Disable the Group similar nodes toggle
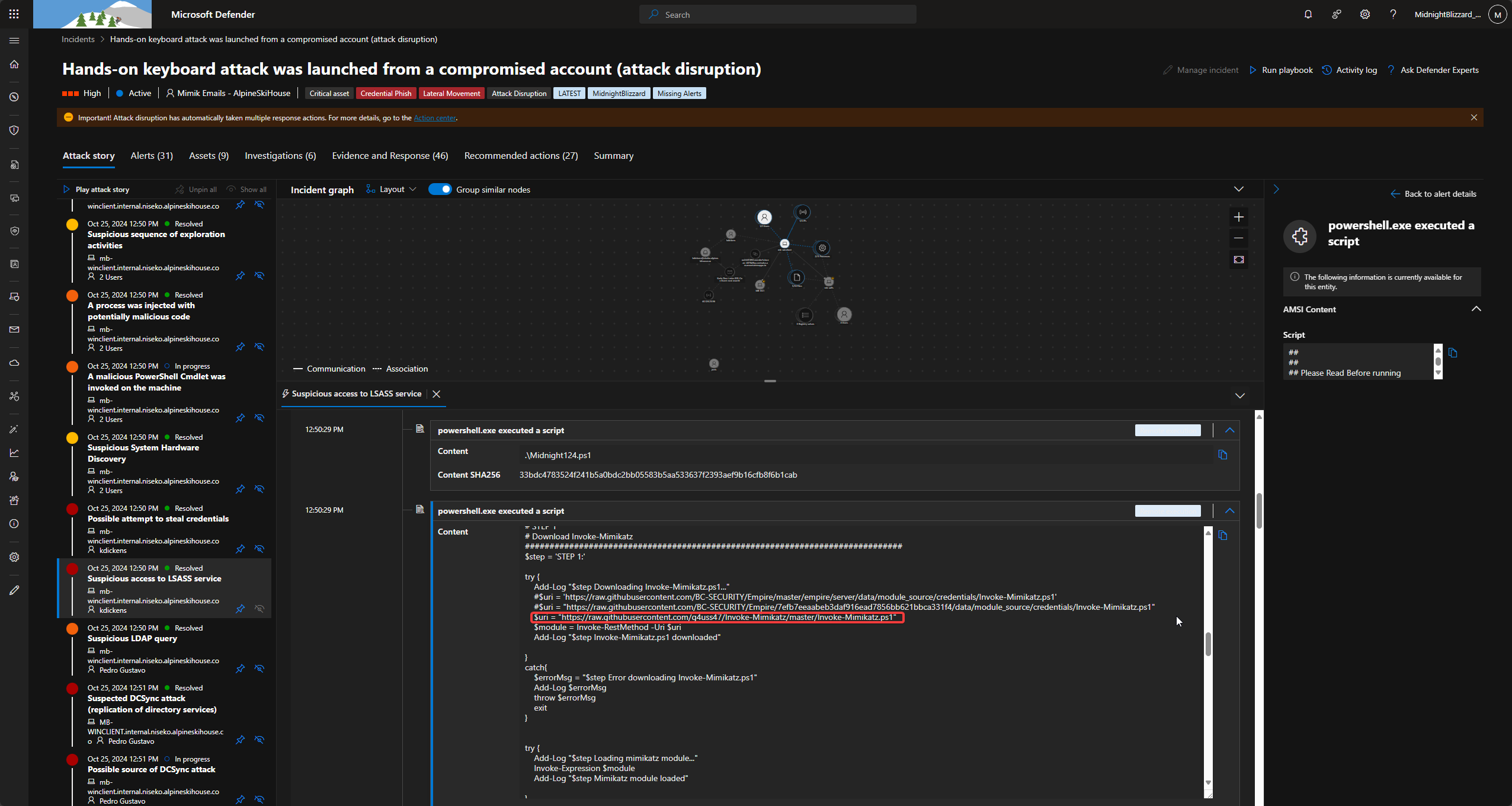This screenshot has height=806, width=1512. (x=440, y=189)
